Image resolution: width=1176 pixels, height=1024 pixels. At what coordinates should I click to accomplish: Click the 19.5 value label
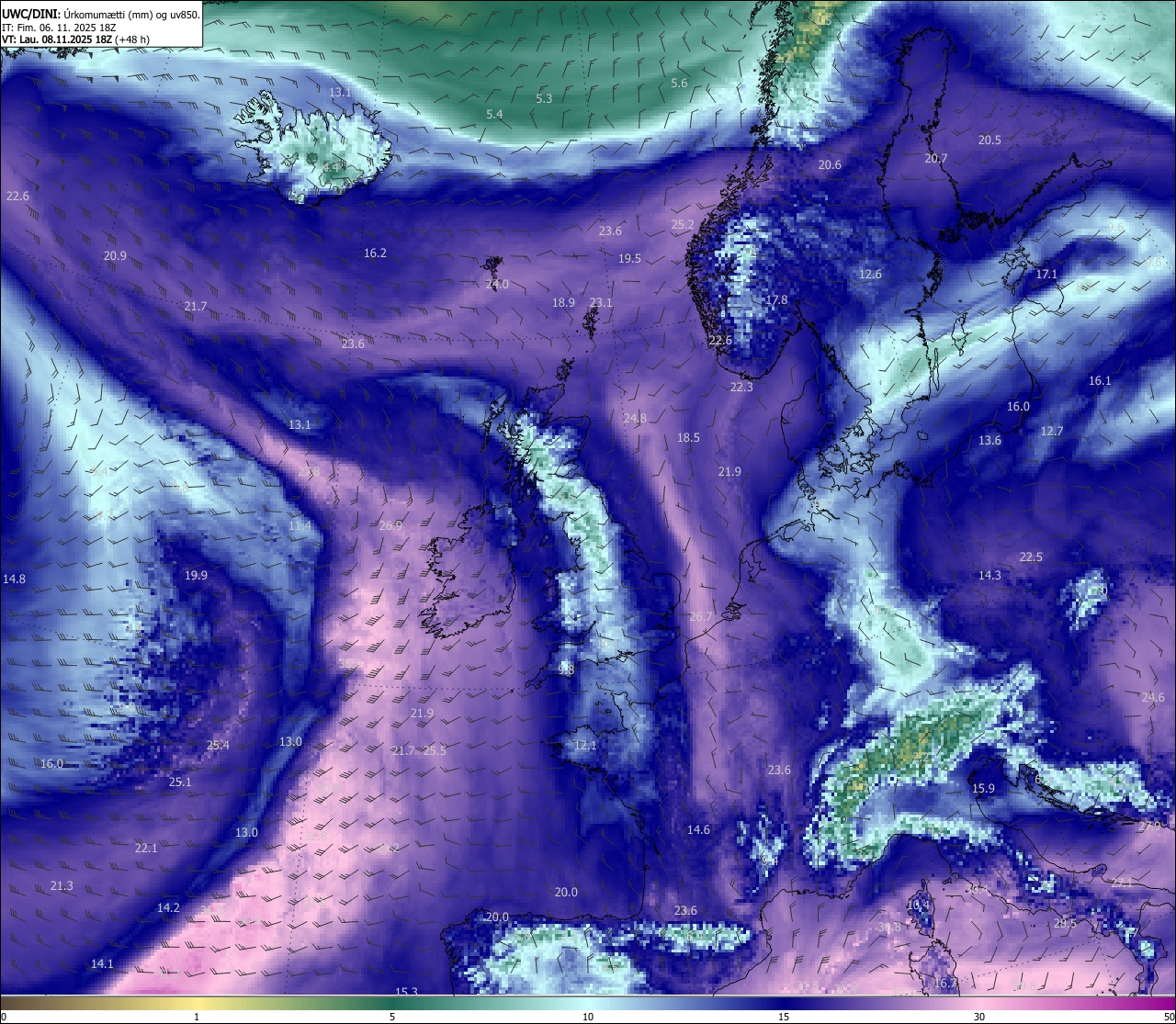629,259
